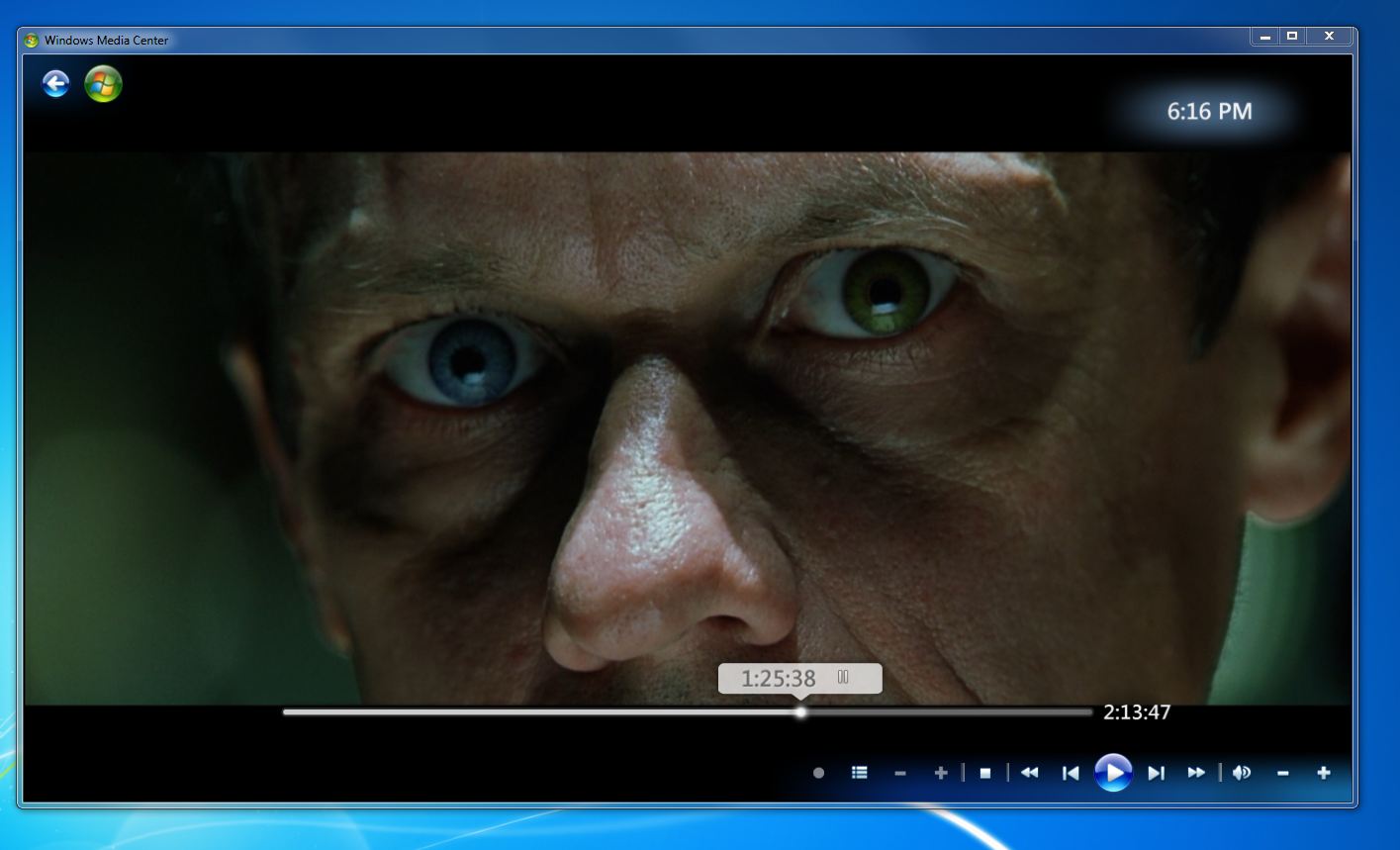
Task: Minimize the Windows Media Center window
Action: pyautogui.click(x=1264, y=37)
